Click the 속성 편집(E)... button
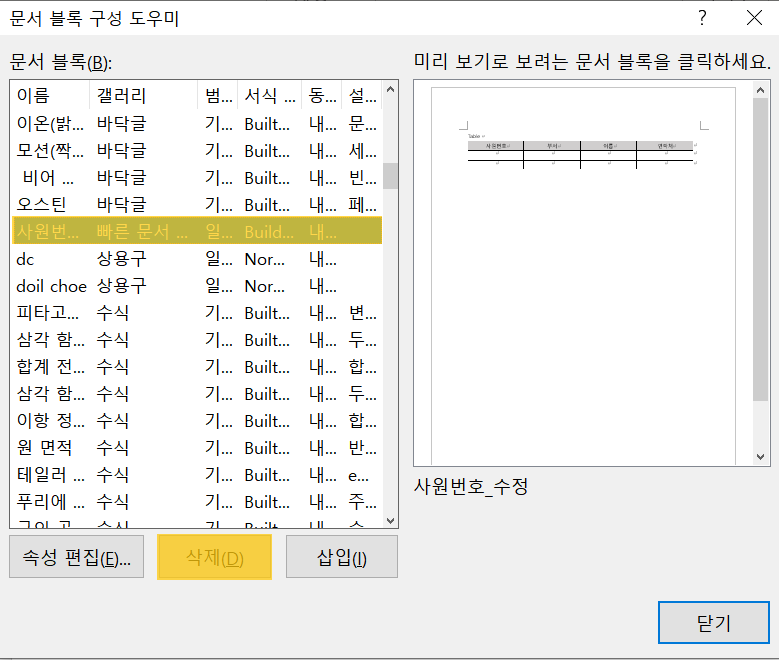 [77, 557]
